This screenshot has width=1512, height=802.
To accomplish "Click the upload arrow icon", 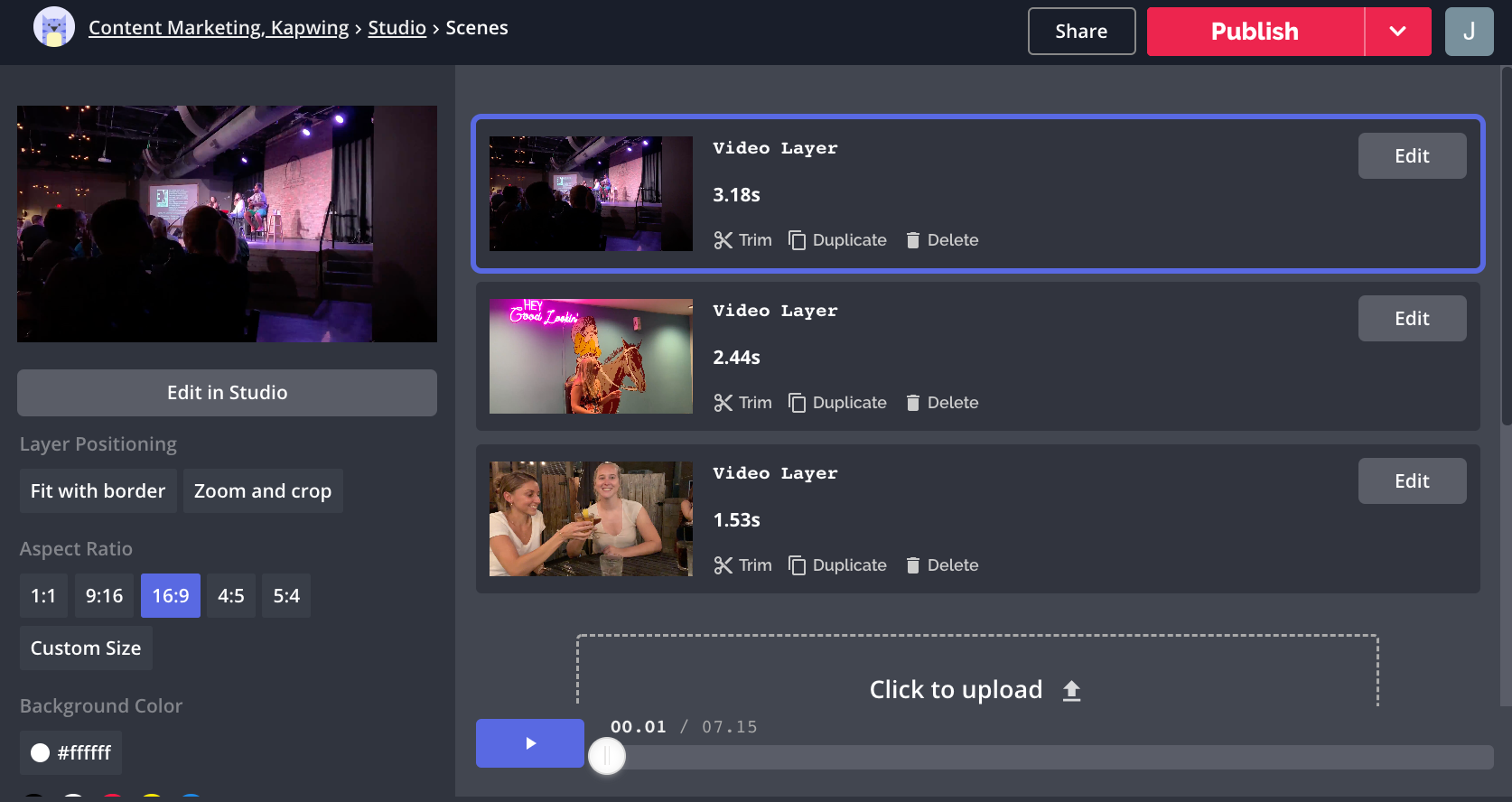I will tap(1071, 691).
